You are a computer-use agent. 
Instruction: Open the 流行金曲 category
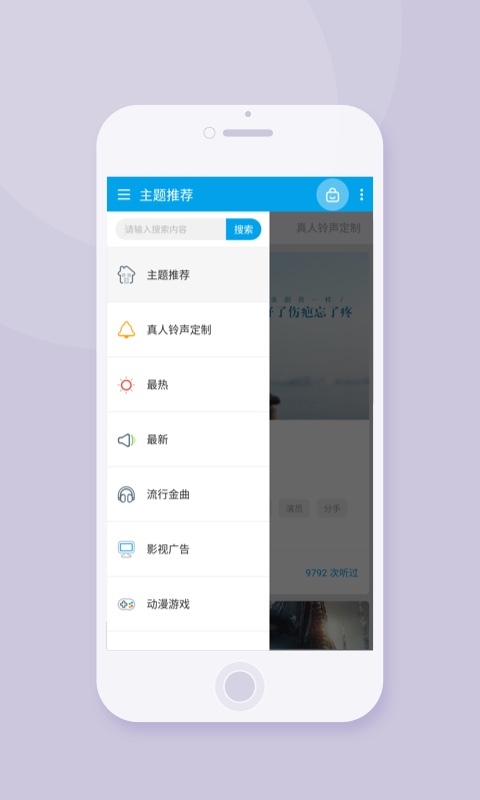188,494
